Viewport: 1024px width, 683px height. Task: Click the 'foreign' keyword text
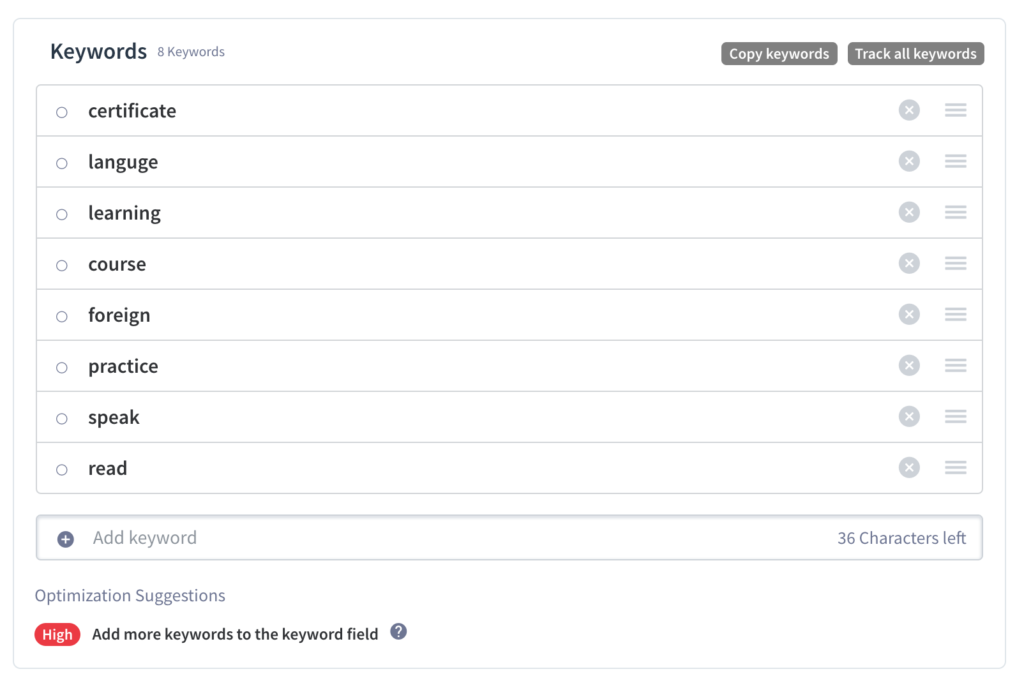coord(119,315)
